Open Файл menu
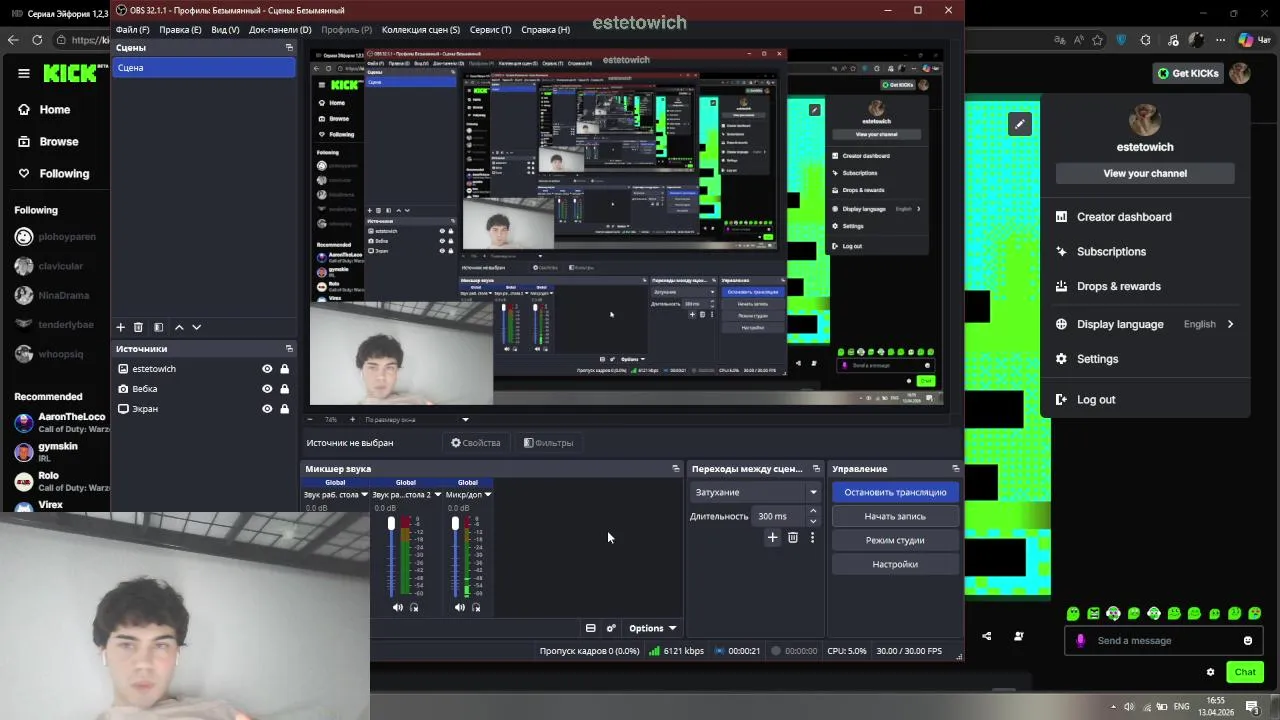Viewport: 1280px width, 720px height. [132, 30]
